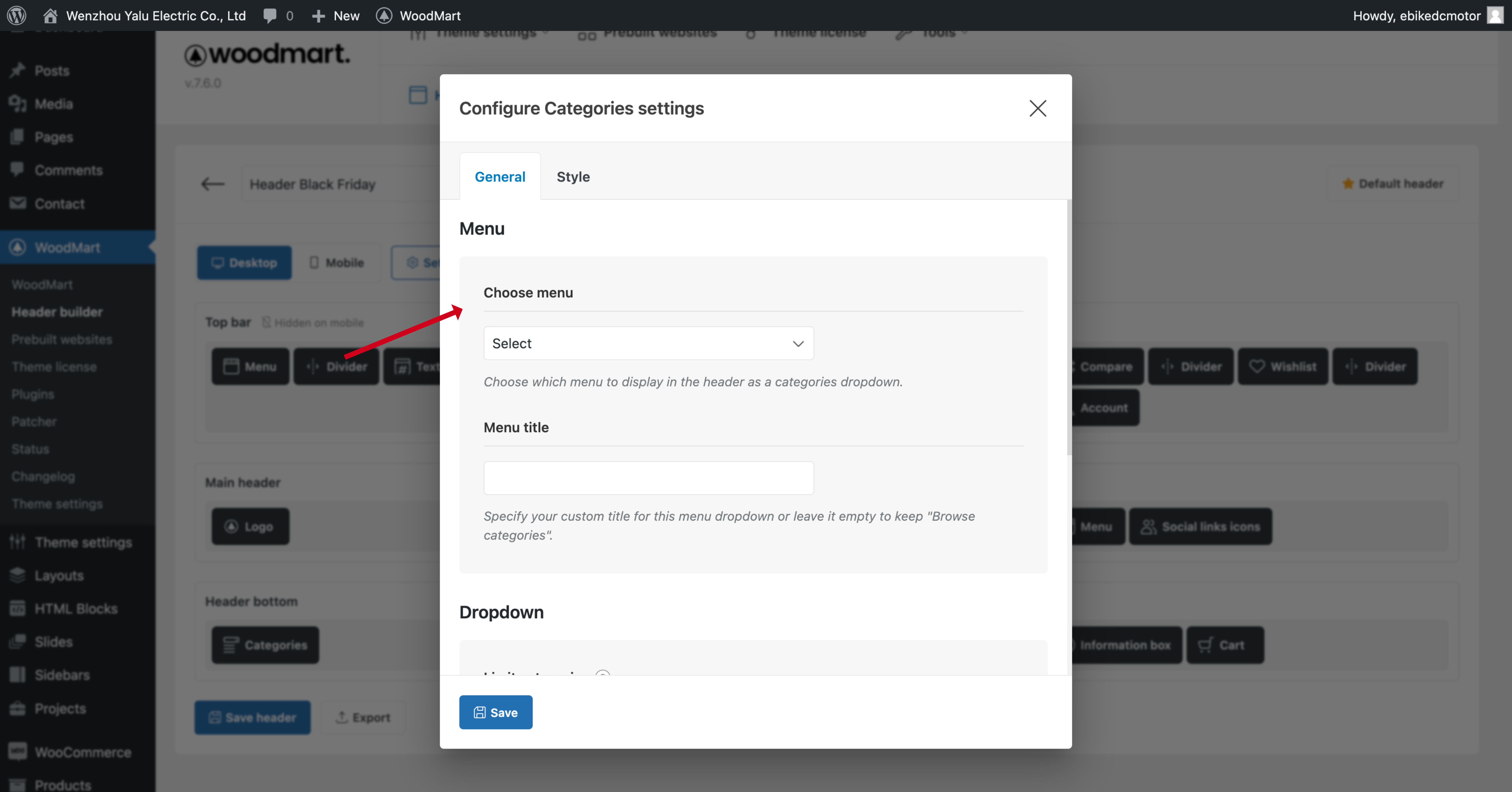This screenshot has width=1512, height=792.
Task: Open Slides in the sidebar
Action: tap(53, 642)
